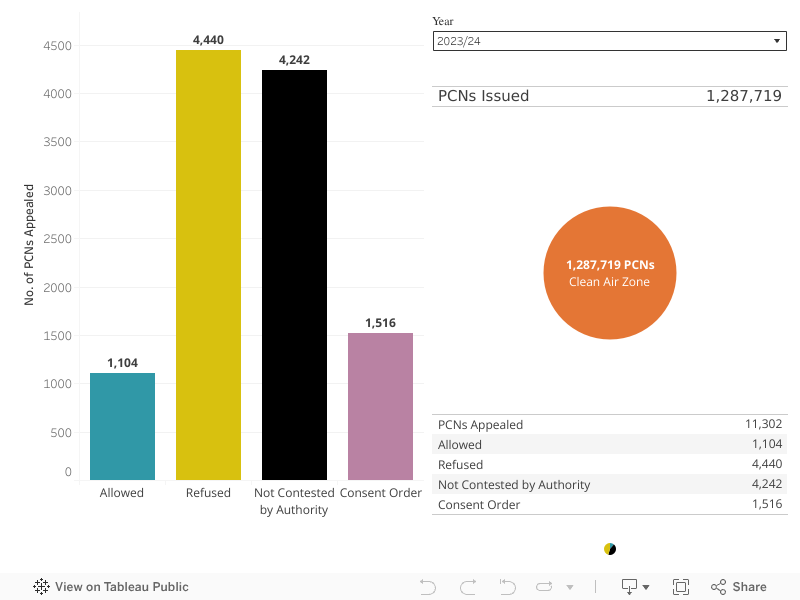
Task: Select the yellow Refused bar
Action: (x=208, y=265)
